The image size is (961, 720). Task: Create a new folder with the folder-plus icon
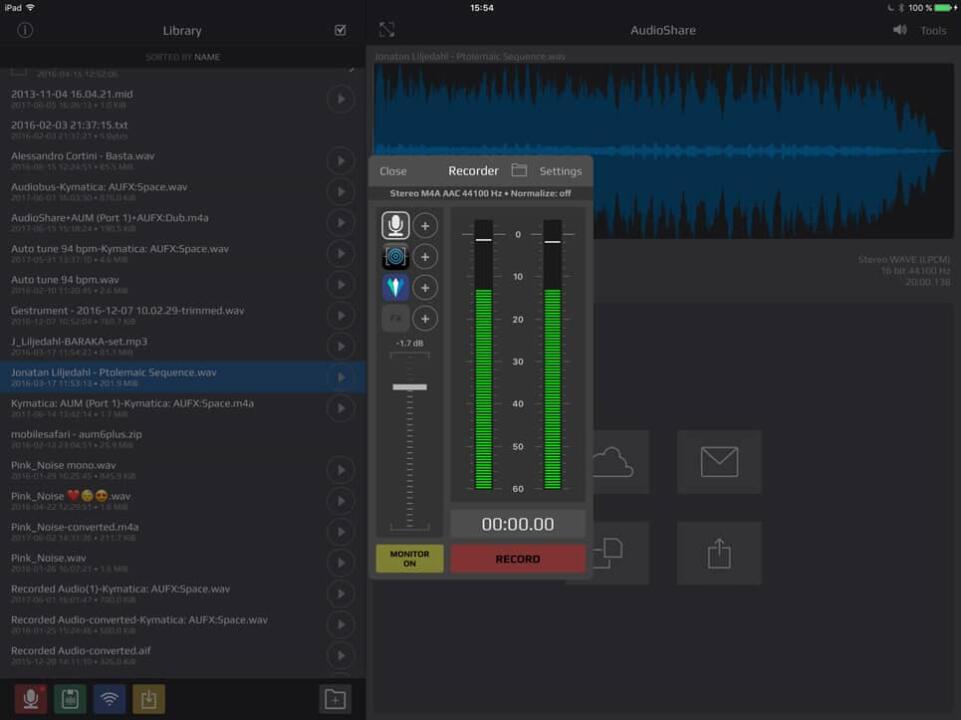334,699
